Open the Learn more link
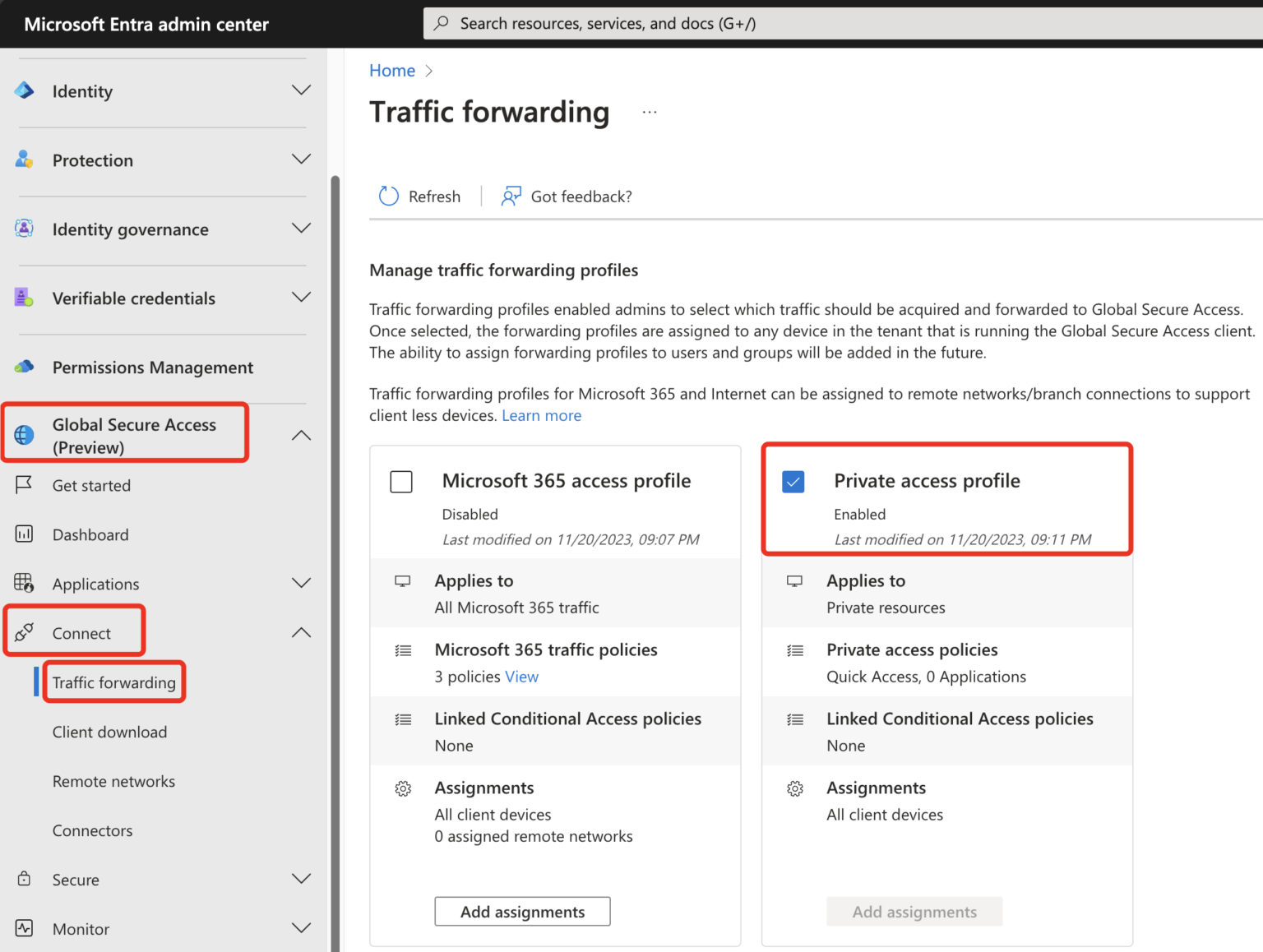The height and width of the screenshot is (952, 1263). pyautogui.click(x=541, y=415)
